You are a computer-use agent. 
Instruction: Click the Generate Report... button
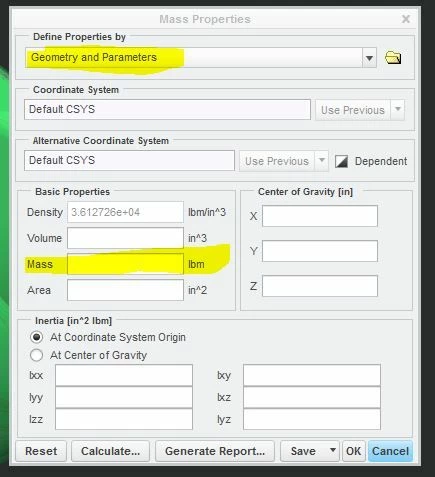coord(215,451)
